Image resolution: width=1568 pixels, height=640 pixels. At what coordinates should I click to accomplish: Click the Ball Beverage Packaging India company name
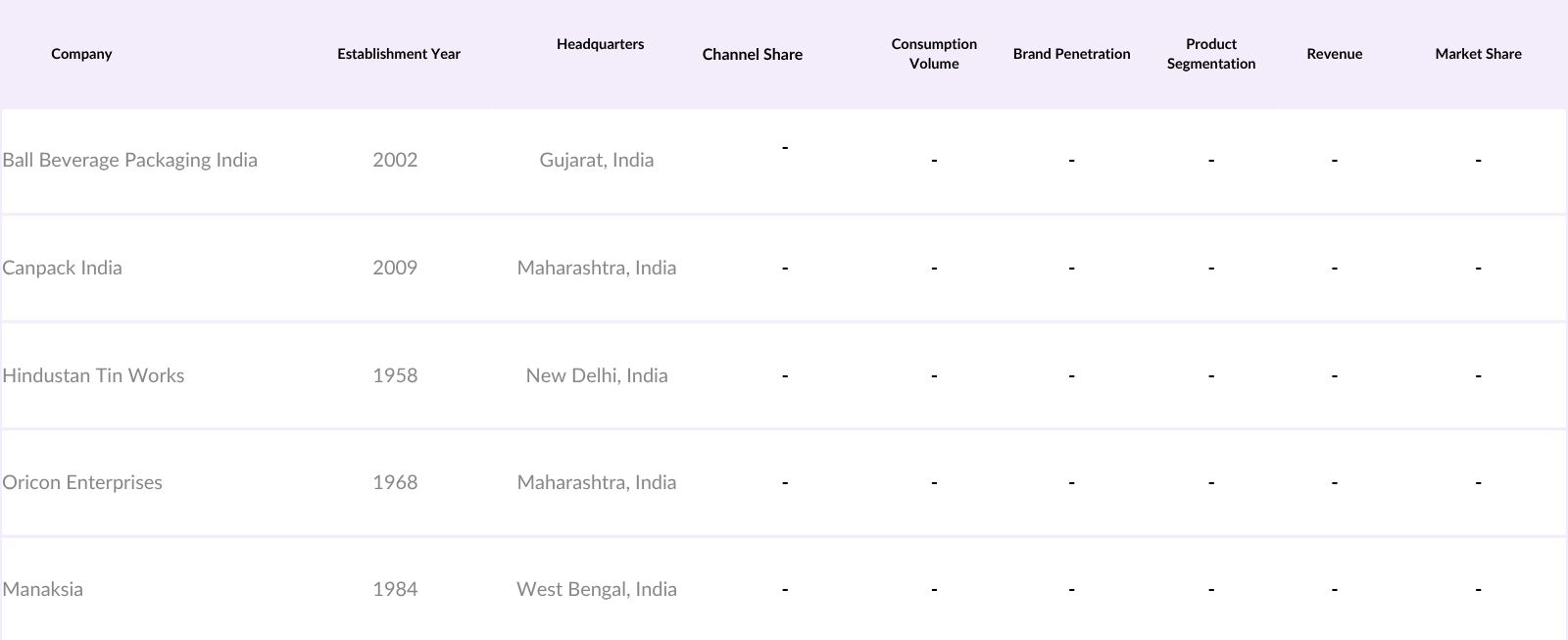(129, 160)
